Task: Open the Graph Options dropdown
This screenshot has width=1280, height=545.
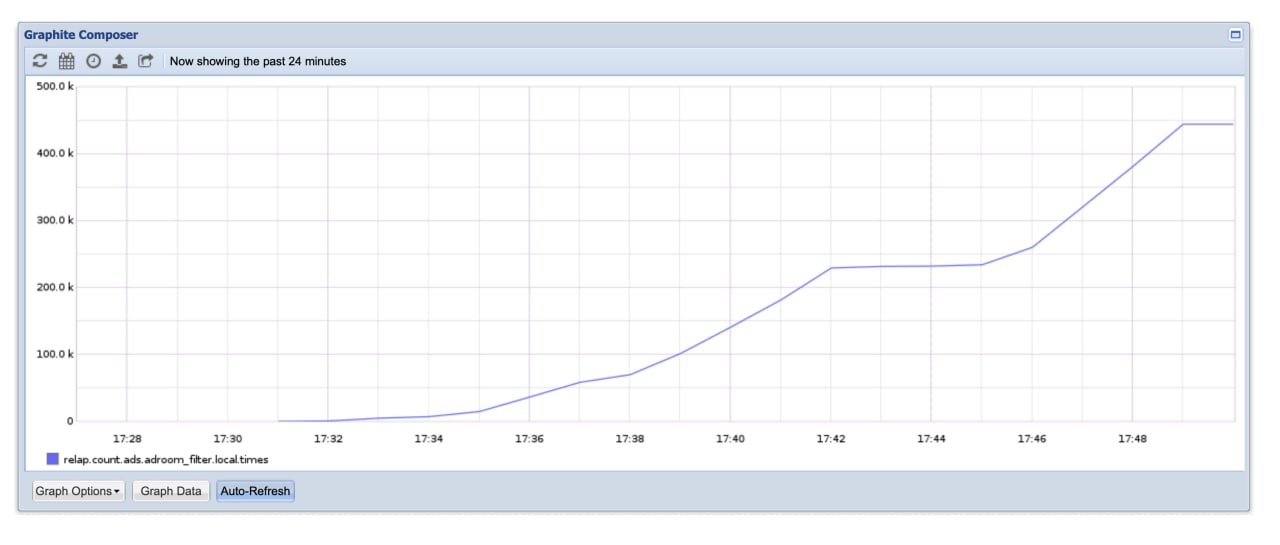Action: pos(79,491)
